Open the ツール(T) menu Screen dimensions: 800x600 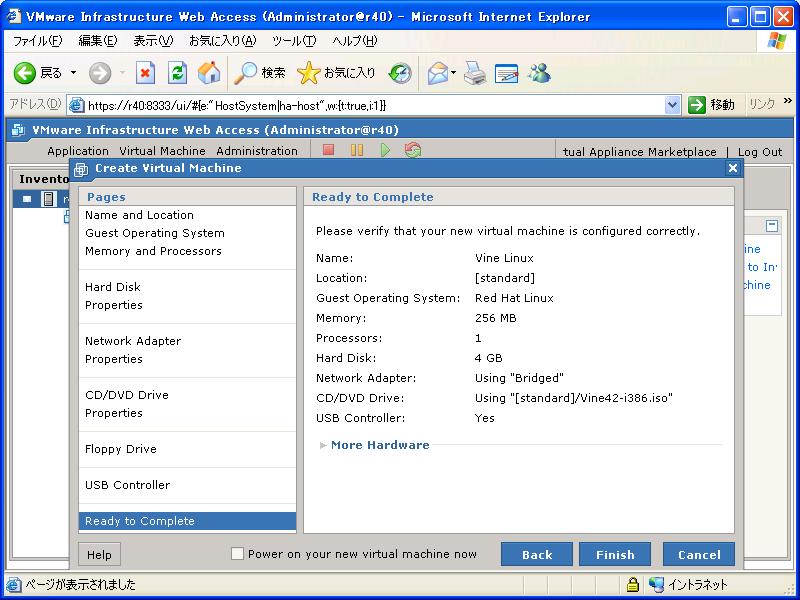point(294,41)
